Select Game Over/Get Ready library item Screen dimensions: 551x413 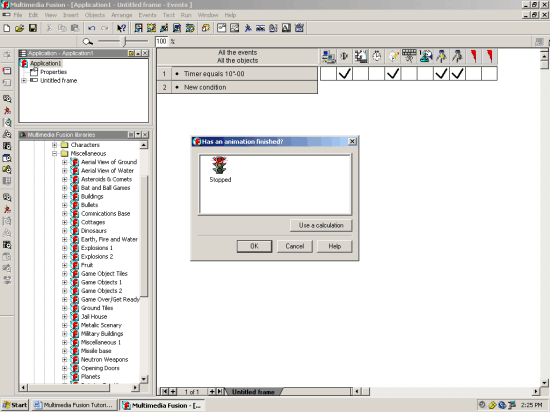(110, 299)
